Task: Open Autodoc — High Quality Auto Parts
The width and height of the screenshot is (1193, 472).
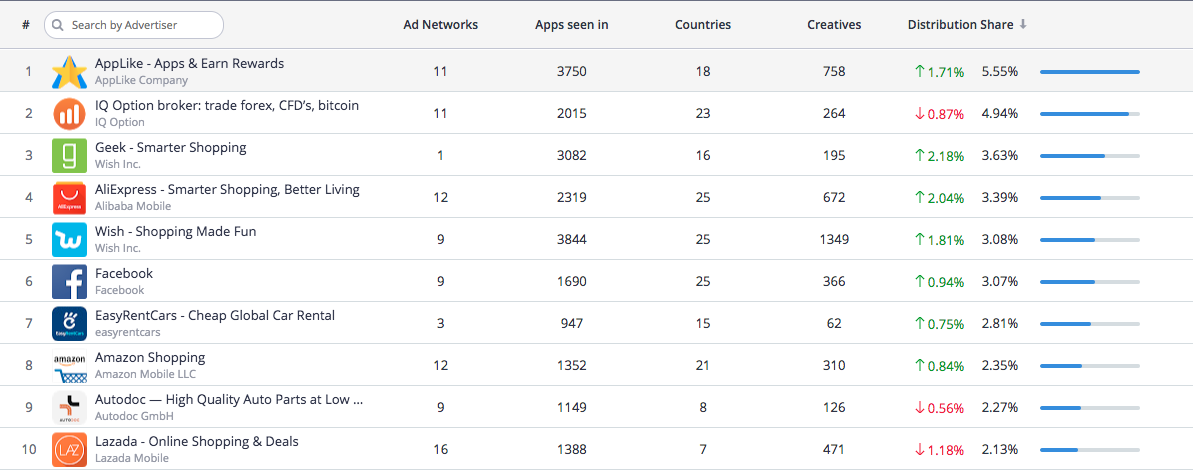Action: (x=229, y=400)
